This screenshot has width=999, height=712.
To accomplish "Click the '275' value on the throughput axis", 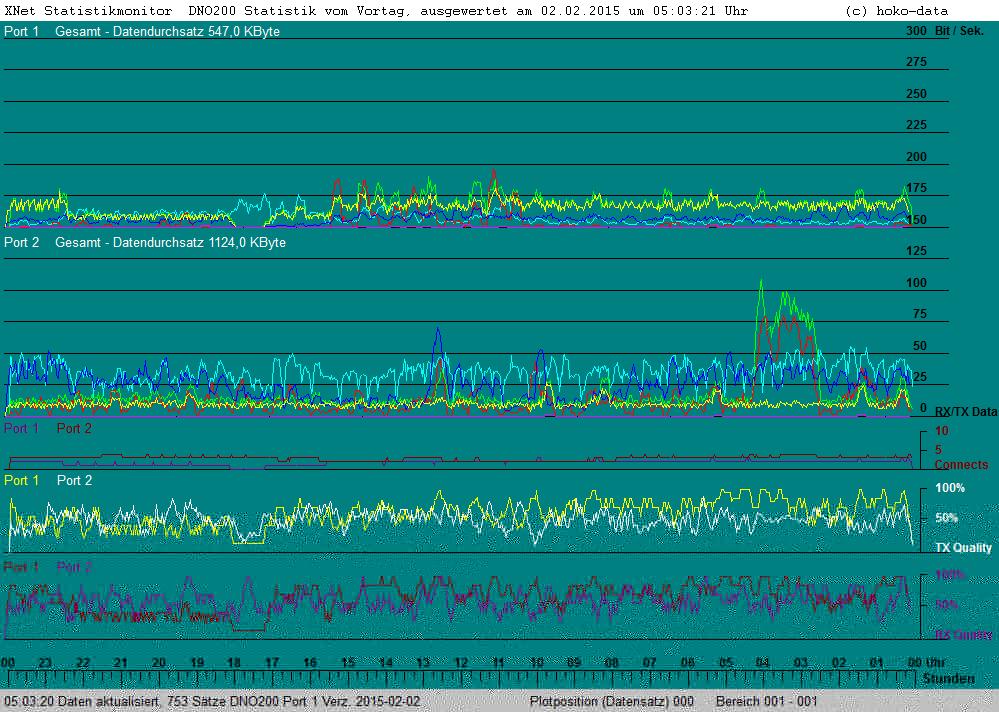I will coord(916,62).
